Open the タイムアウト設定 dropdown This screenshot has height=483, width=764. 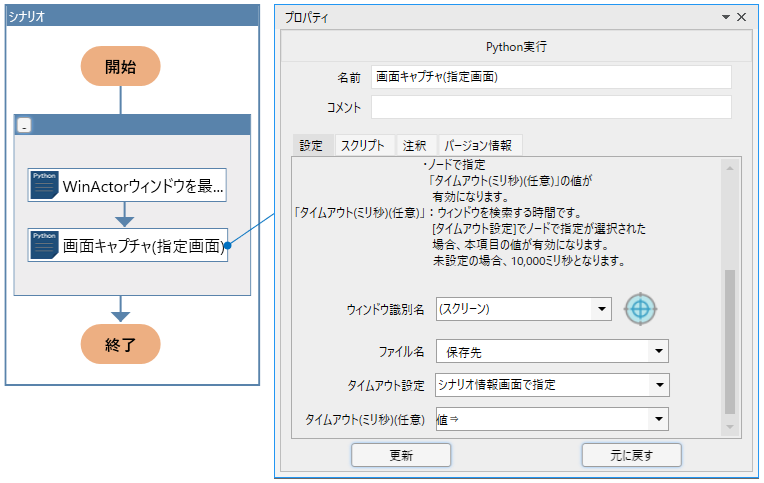pyautogui.click(x=657, y=385)
